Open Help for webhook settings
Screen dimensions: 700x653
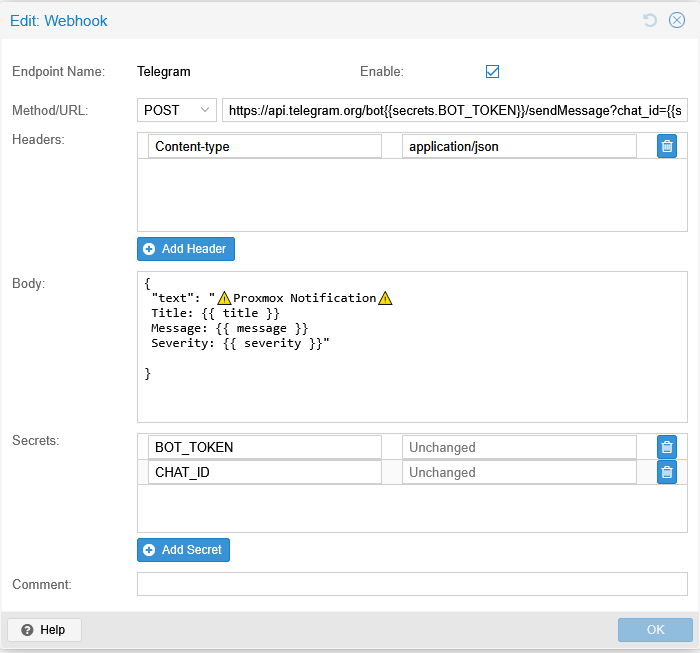44,630
